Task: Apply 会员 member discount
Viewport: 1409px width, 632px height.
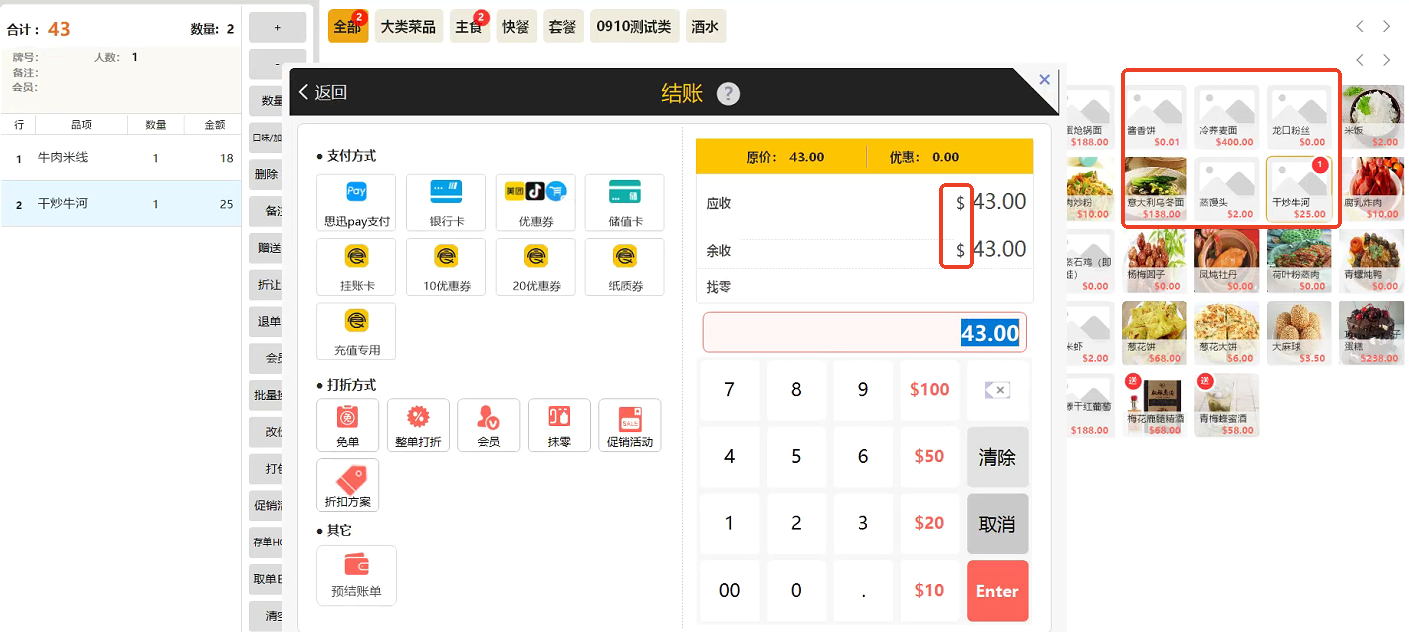Action: click(x=488, y=425)
